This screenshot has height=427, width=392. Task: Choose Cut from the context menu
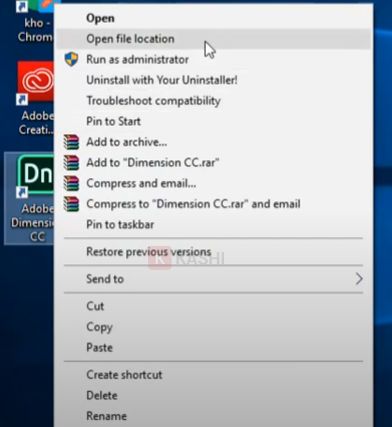pos(213,306)
